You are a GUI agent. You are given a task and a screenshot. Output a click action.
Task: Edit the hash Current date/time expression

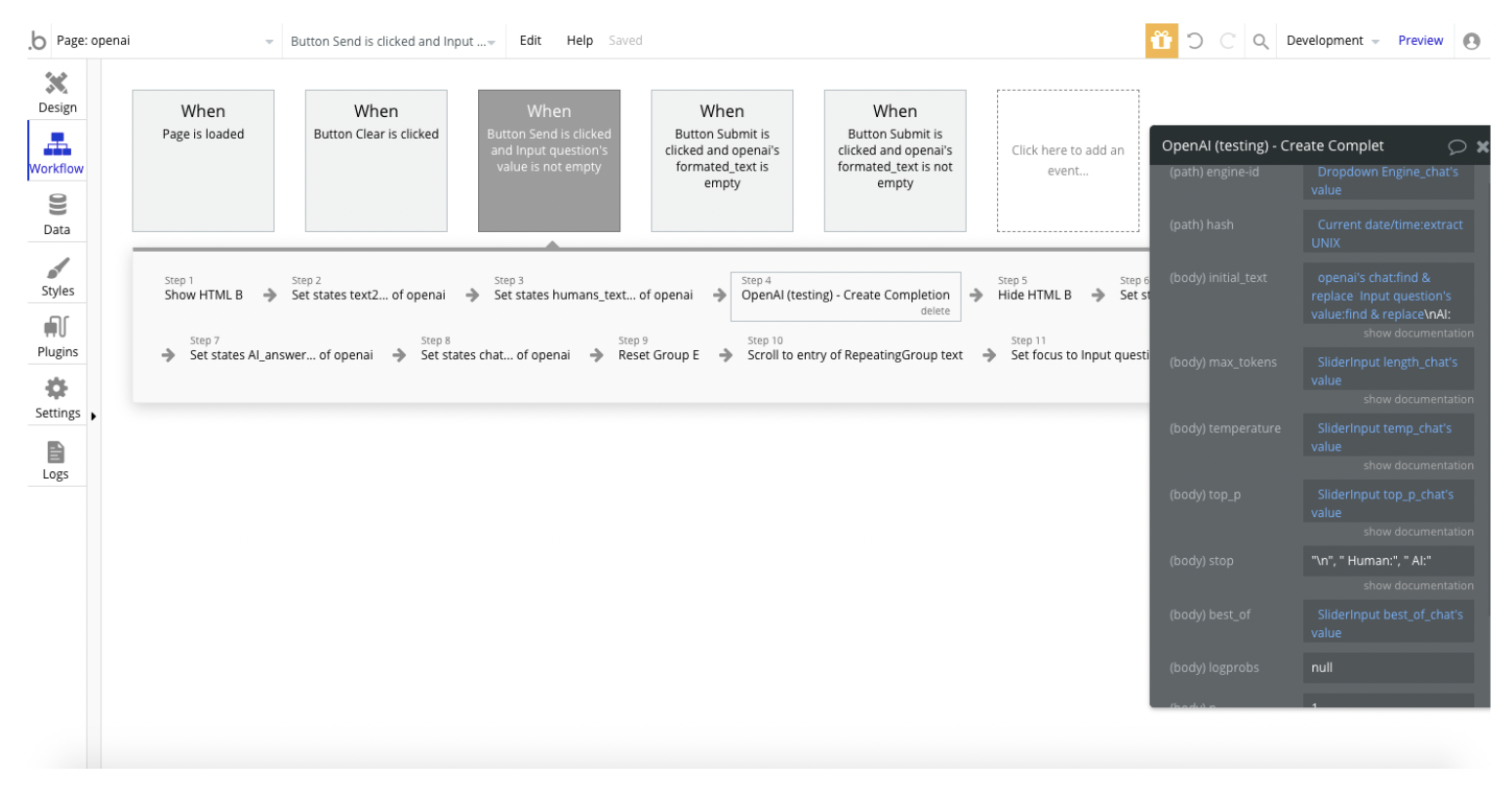tap(1388, 233)
